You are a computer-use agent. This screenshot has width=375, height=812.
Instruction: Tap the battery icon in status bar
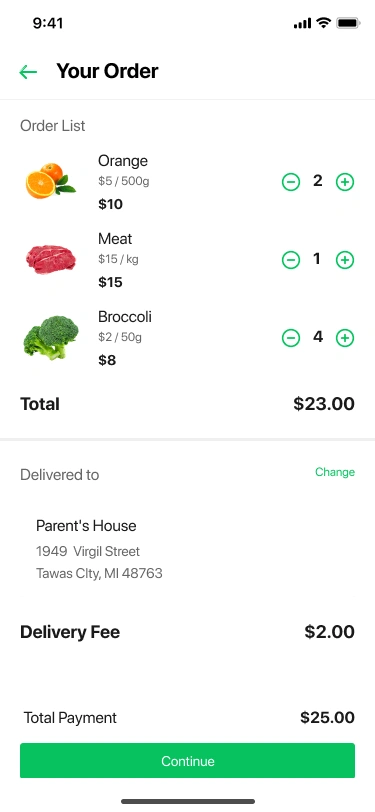click(348, 23)
